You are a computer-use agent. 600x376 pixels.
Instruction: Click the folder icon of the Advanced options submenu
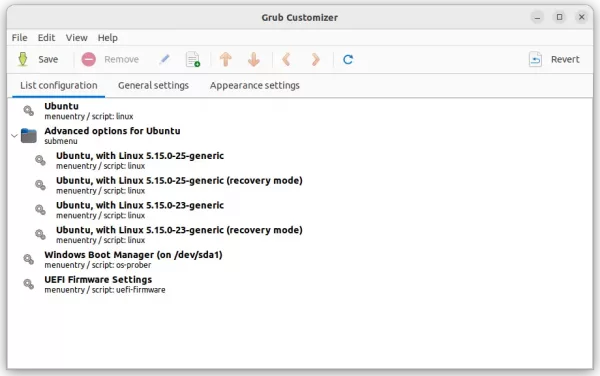coord(29,135)
